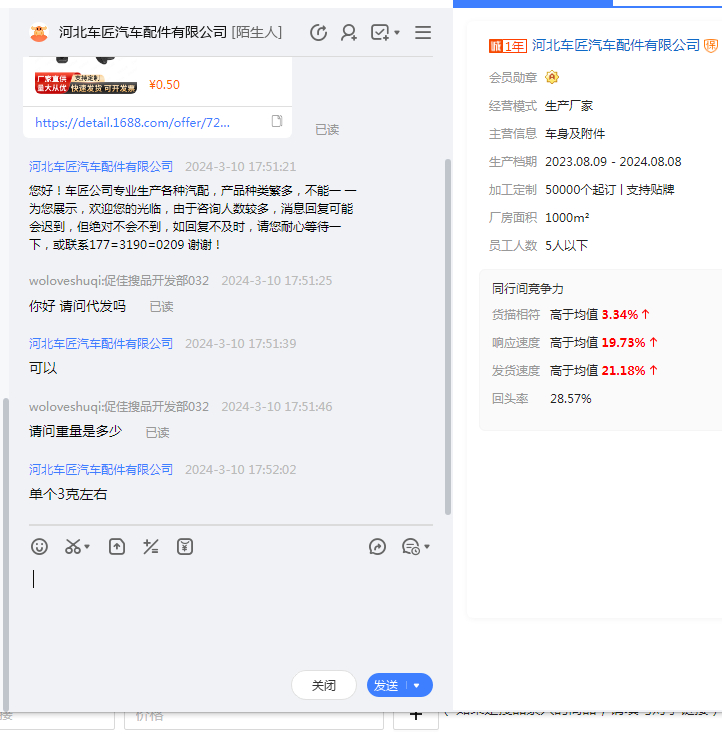Click the upload file icon

tap(117, 547)
